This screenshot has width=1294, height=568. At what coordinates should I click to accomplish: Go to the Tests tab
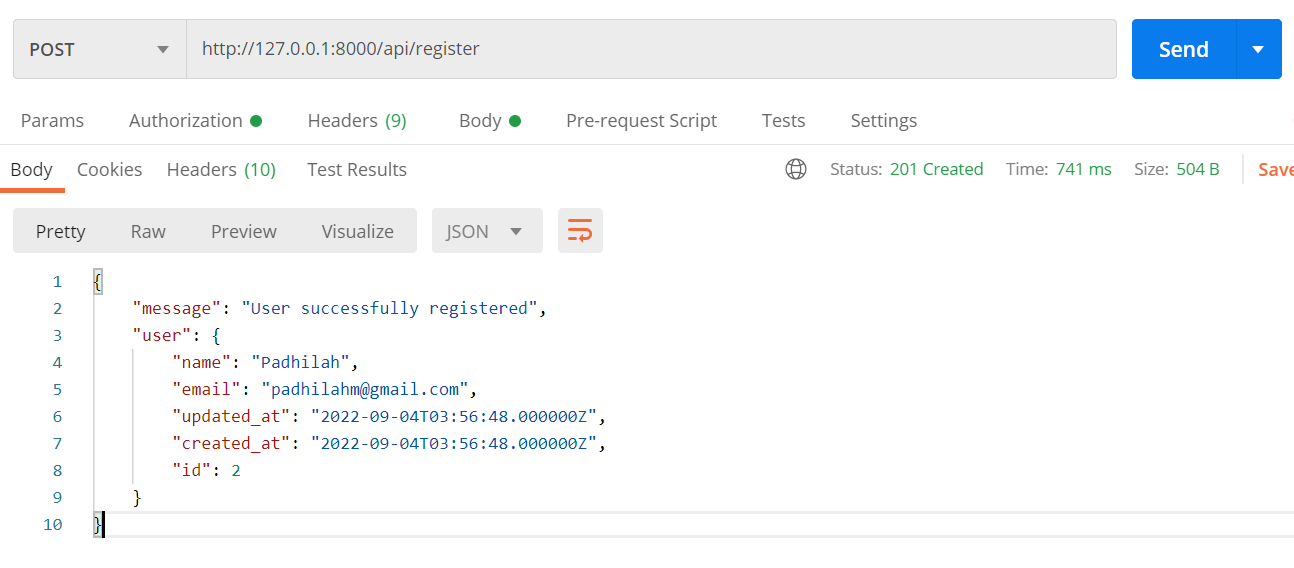[x=783, y=120]
